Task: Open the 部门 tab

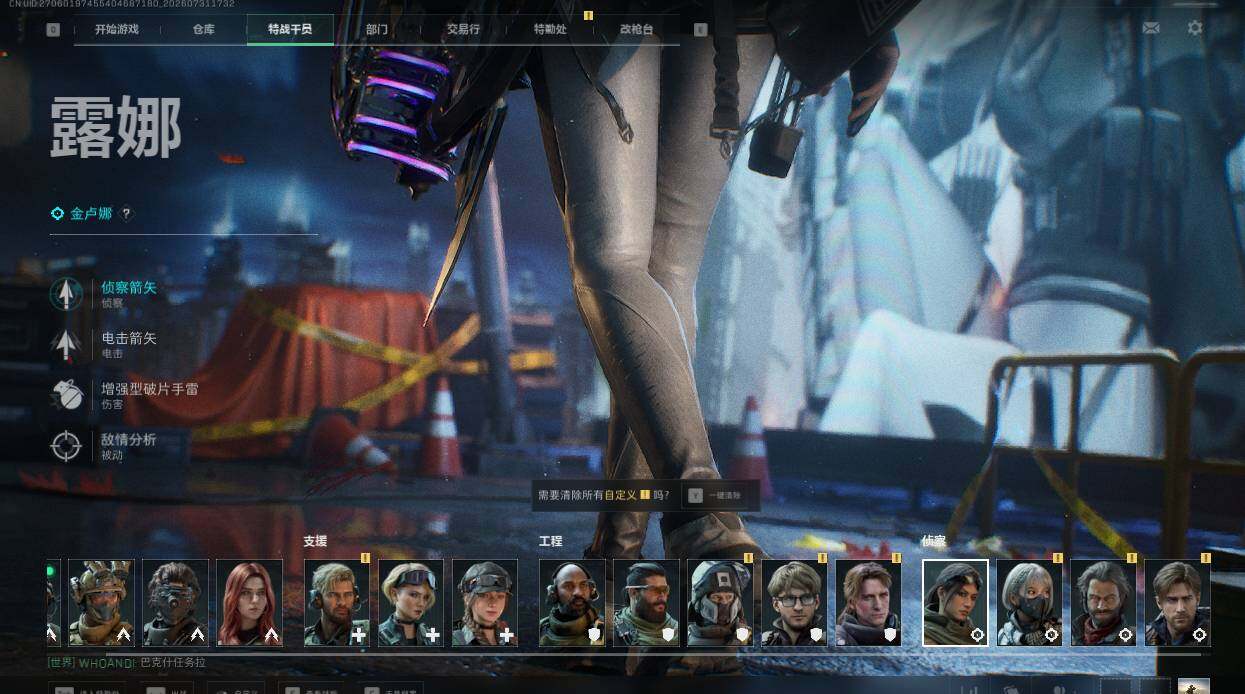Action: [377, 29]
